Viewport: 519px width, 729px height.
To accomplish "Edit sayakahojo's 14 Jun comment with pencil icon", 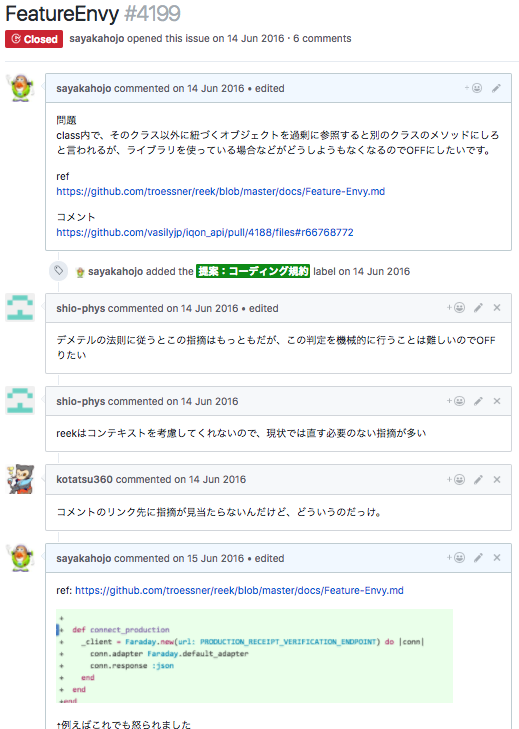I will click(x=496, y=88).
